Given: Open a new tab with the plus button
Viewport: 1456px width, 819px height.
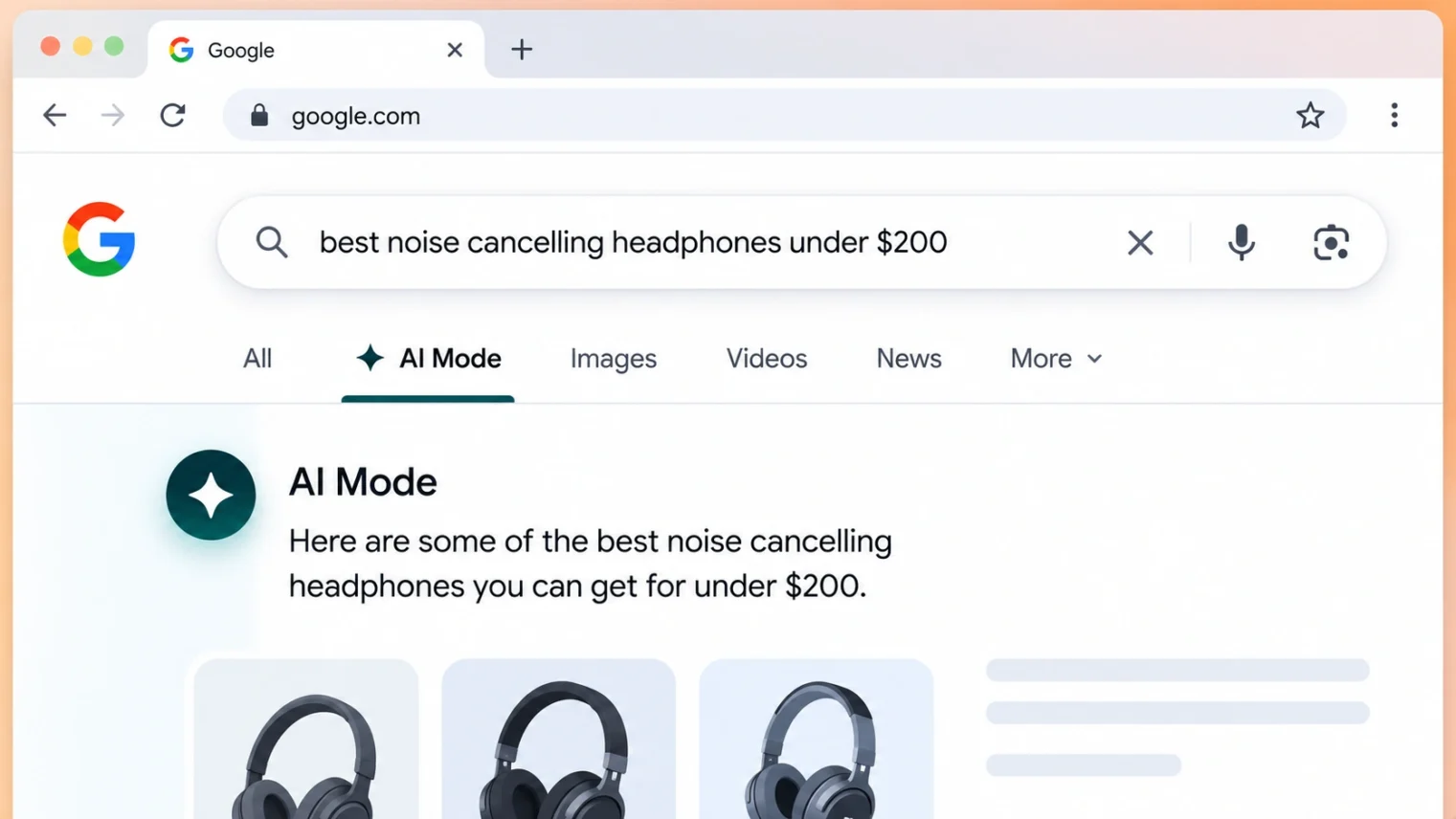Looking at the screenshot, I should pos(522,50).
